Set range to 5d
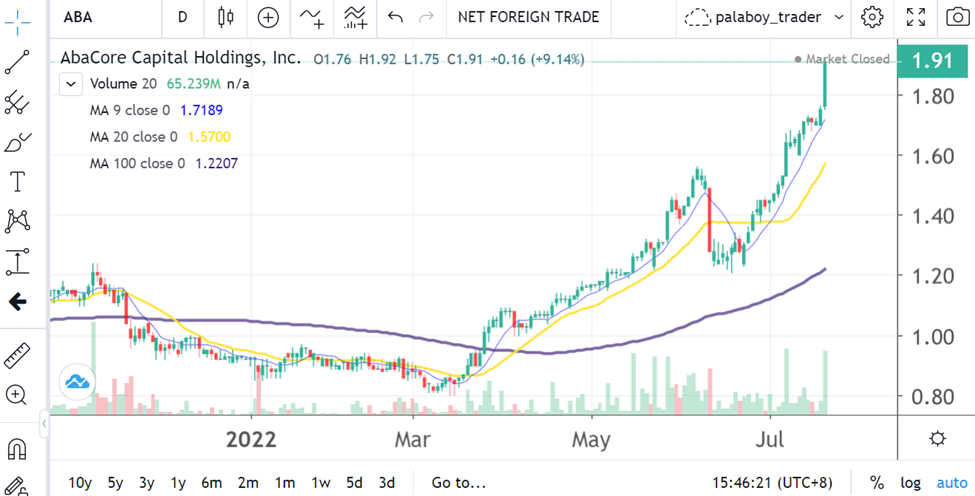Screen dimensions: 975x496 354,483
